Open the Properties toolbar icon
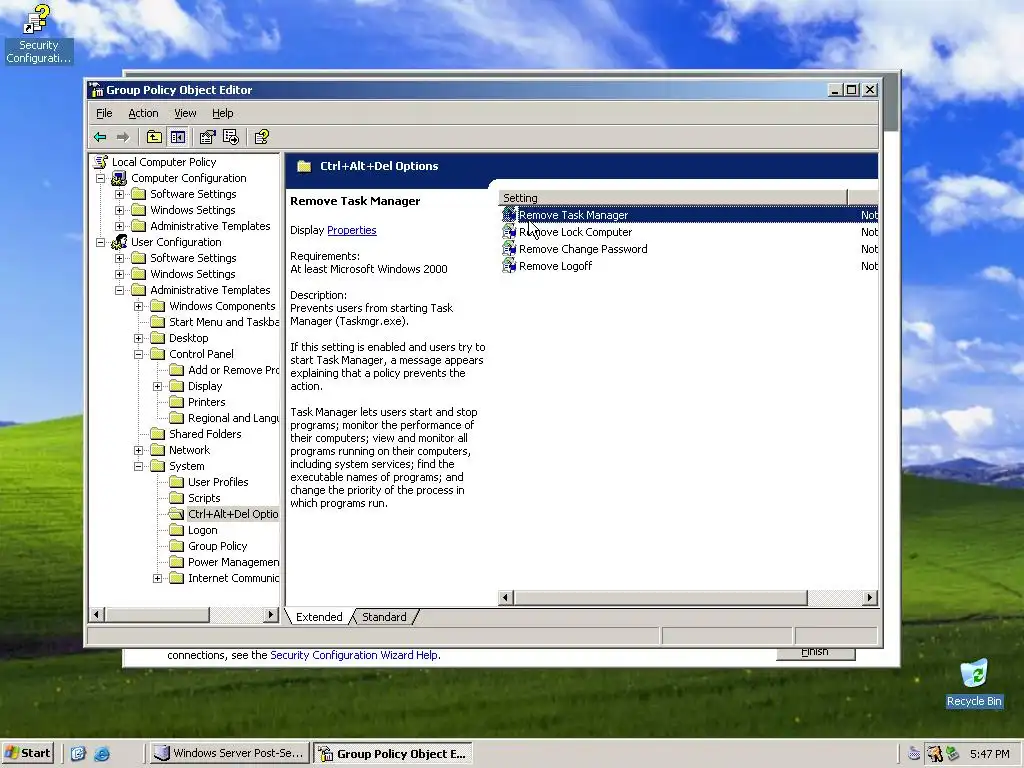The height and width of the screenshot is (768, 1024). [x=208, y=137]
